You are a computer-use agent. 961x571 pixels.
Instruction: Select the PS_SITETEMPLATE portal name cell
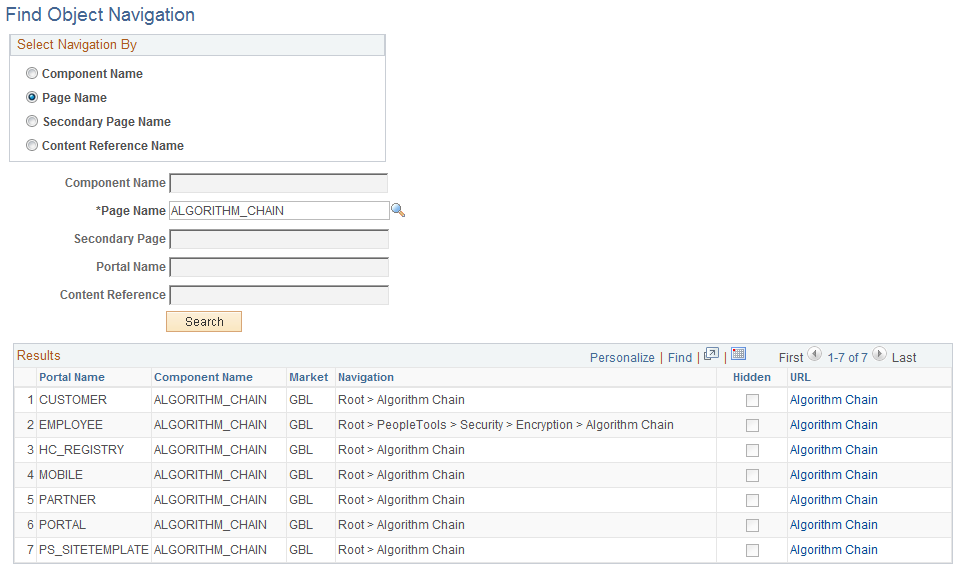pyautogui.click(x=93, y=551)
